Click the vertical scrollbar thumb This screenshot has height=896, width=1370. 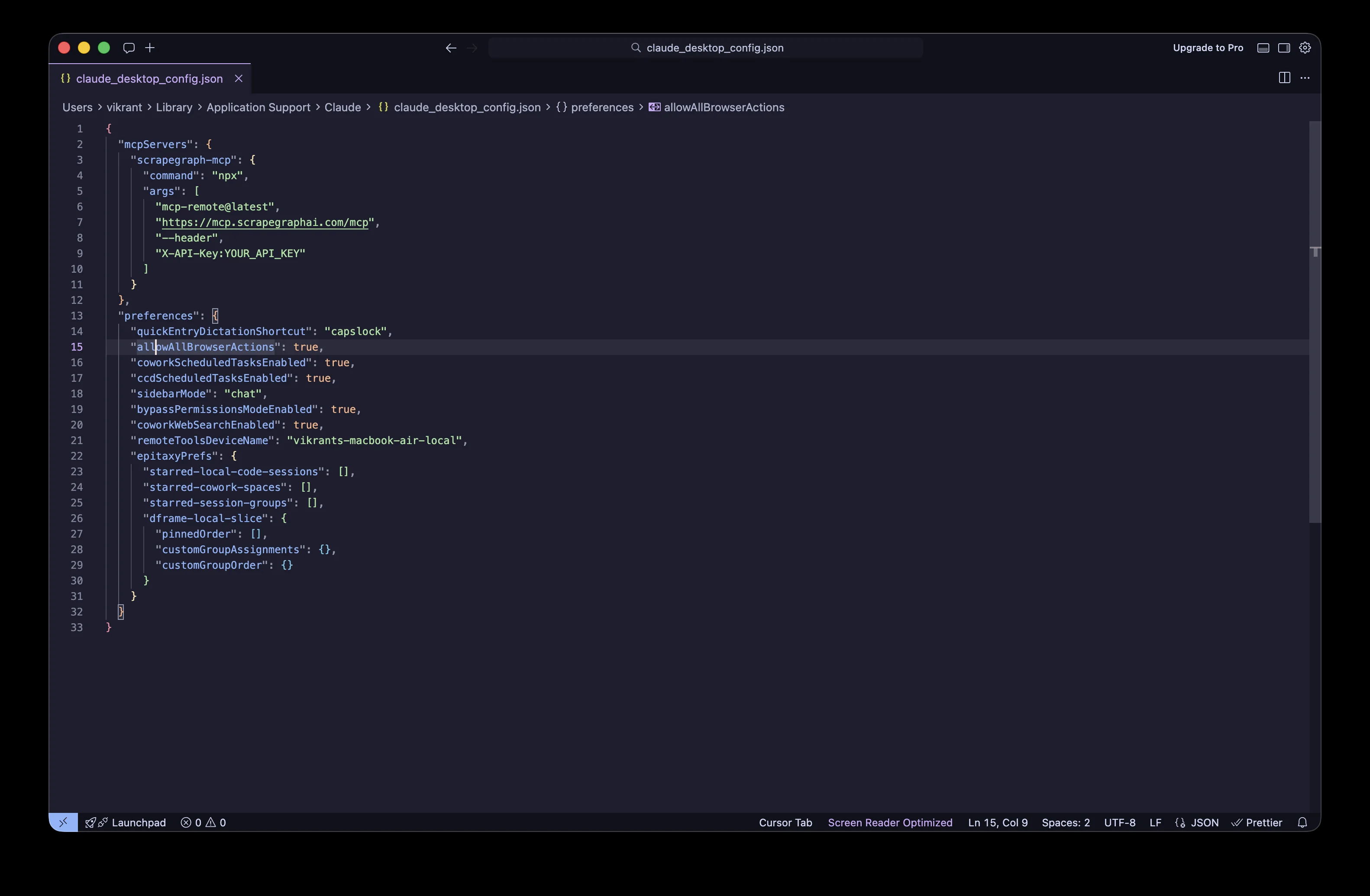pyautogui.click(x=1315, y=322)
